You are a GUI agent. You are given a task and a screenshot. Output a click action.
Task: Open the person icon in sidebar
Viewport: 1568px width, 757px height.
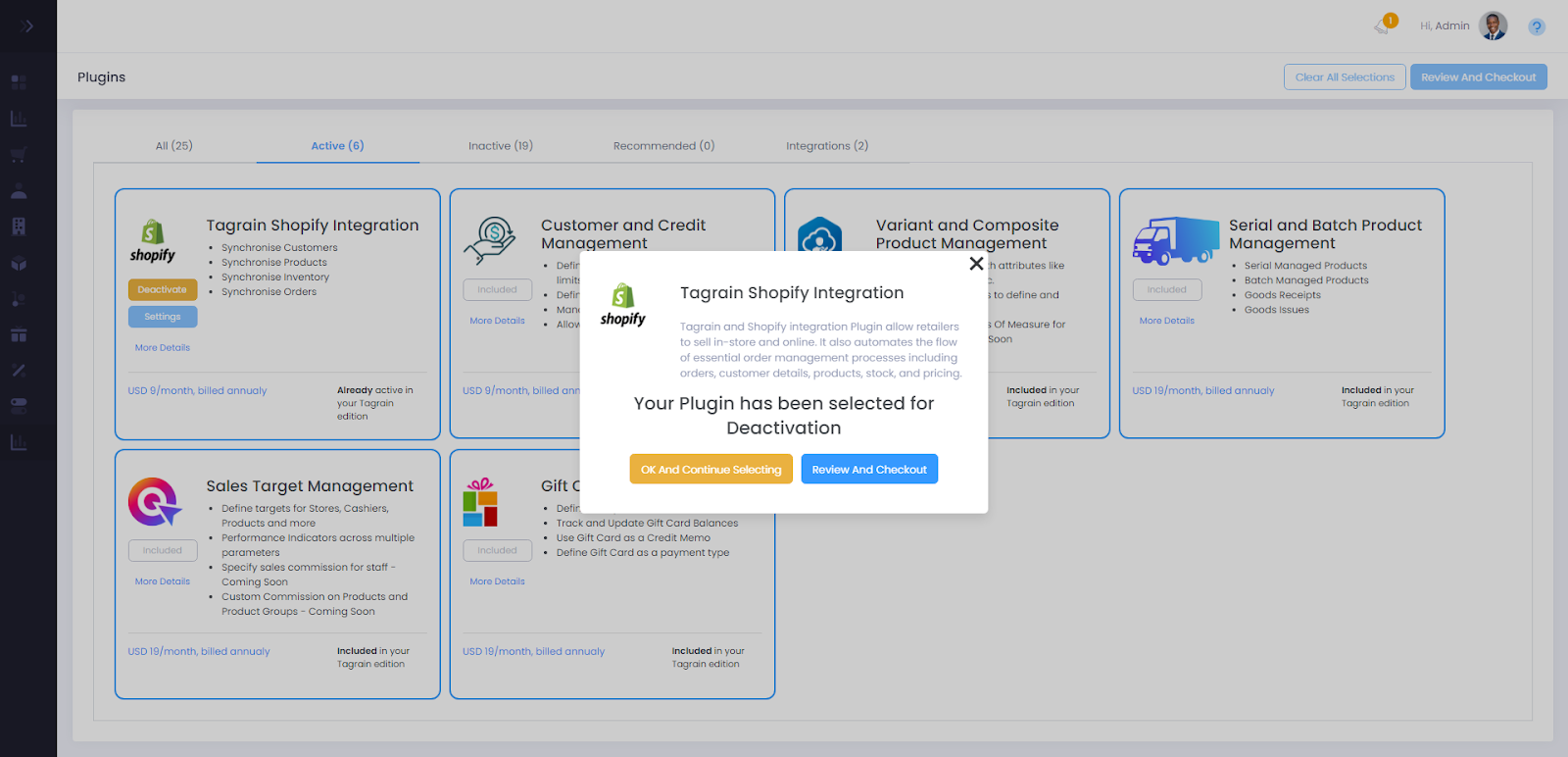pos(19,191)
